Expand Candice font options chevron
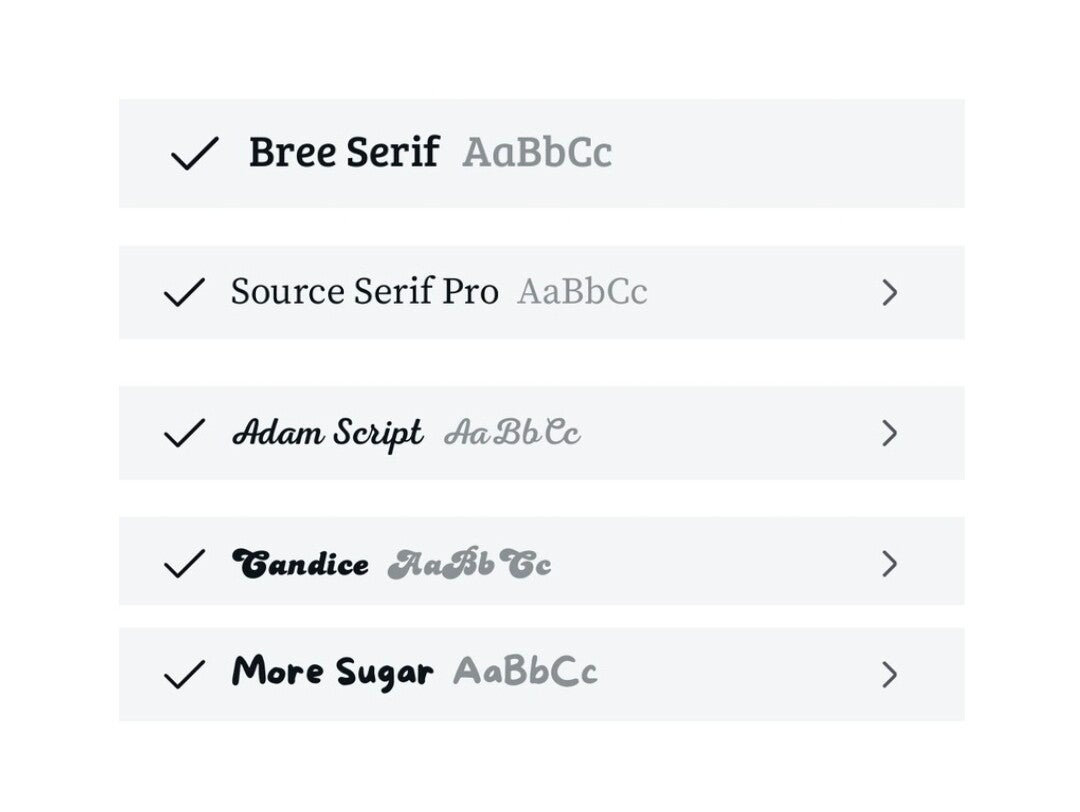 coord(889,564)
